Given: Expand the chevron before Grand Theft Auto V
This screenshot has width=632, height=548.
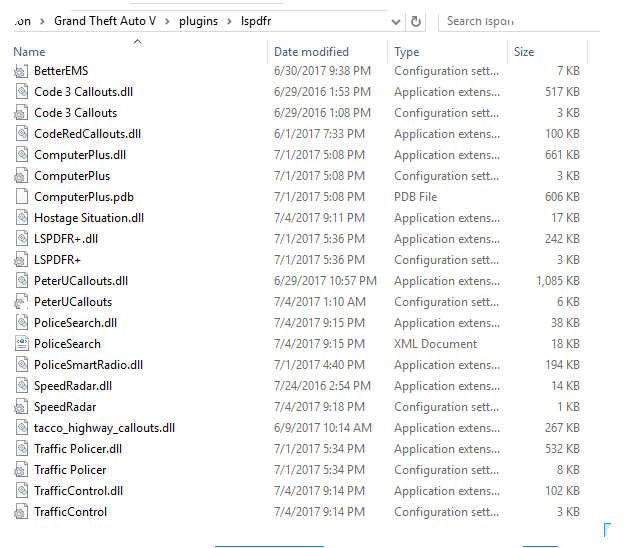Looking at the screenshot, I should pos(42,21).
